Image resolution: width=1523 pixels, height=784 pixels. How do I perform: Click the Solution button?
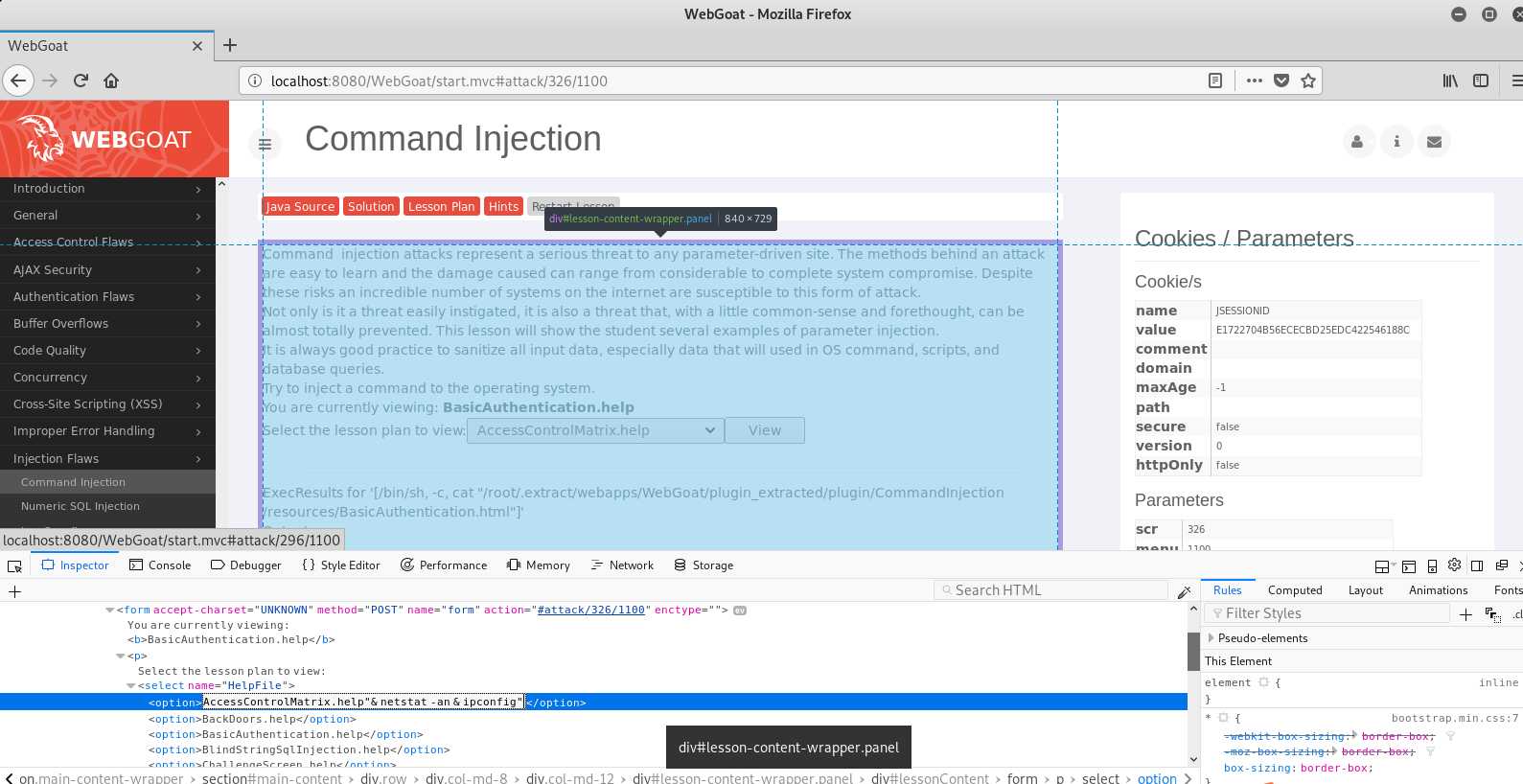click(371, 206)
